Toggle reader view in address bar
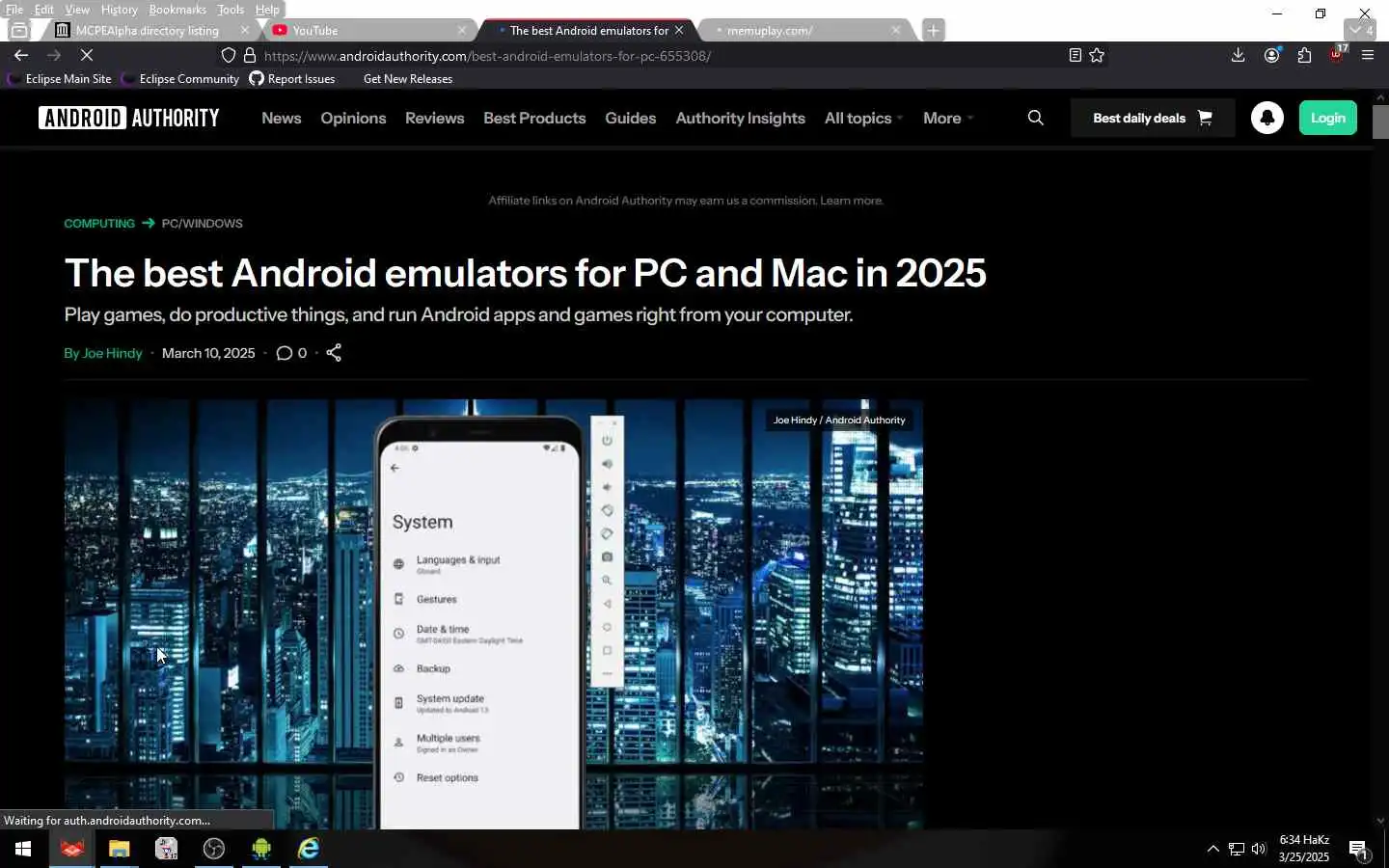The image size is (1389, 868). (x=1075, y=55)
